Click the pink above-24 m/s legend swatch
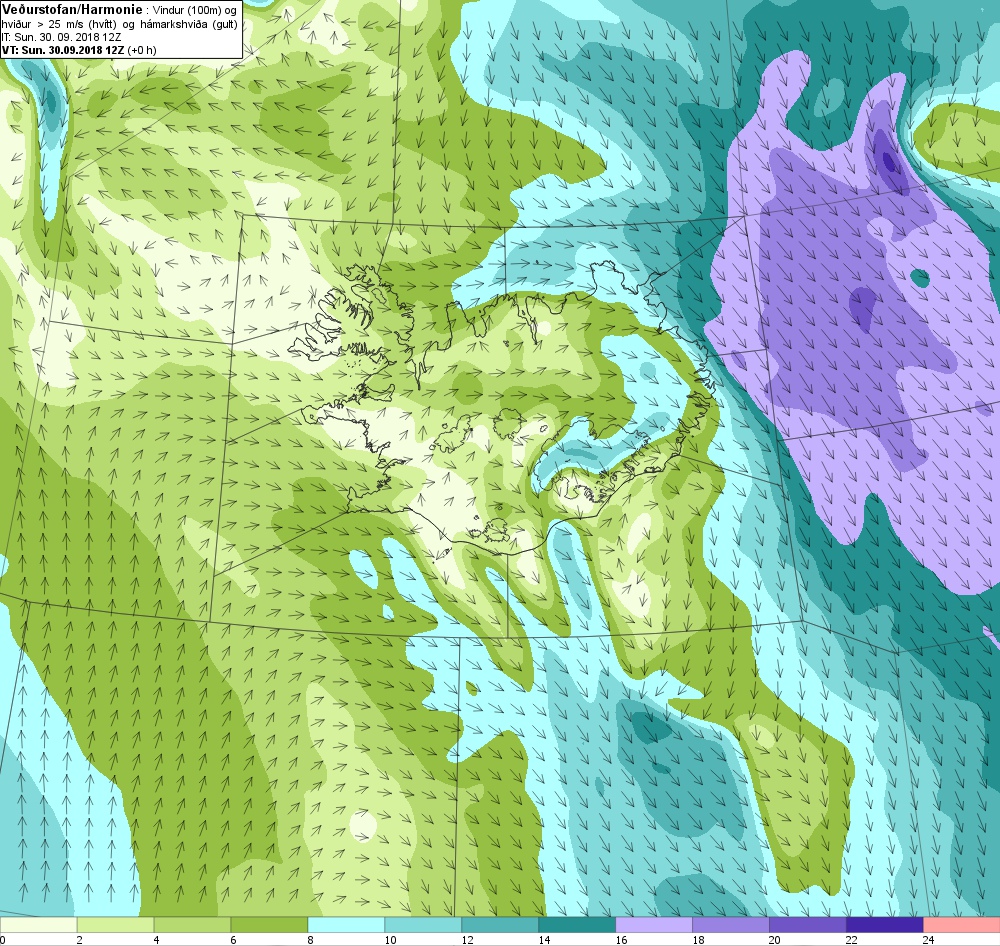The width and height of the screenshot is (1000, 946). 962,925
